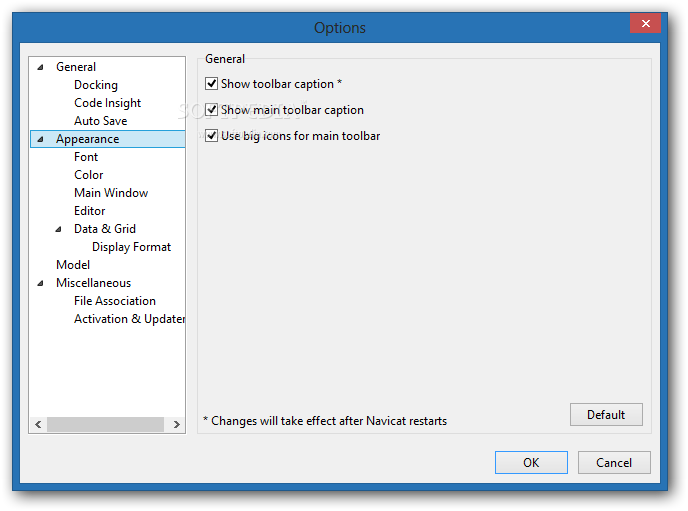Open the Font settings page
688x511 pixels.
(86, 157)
